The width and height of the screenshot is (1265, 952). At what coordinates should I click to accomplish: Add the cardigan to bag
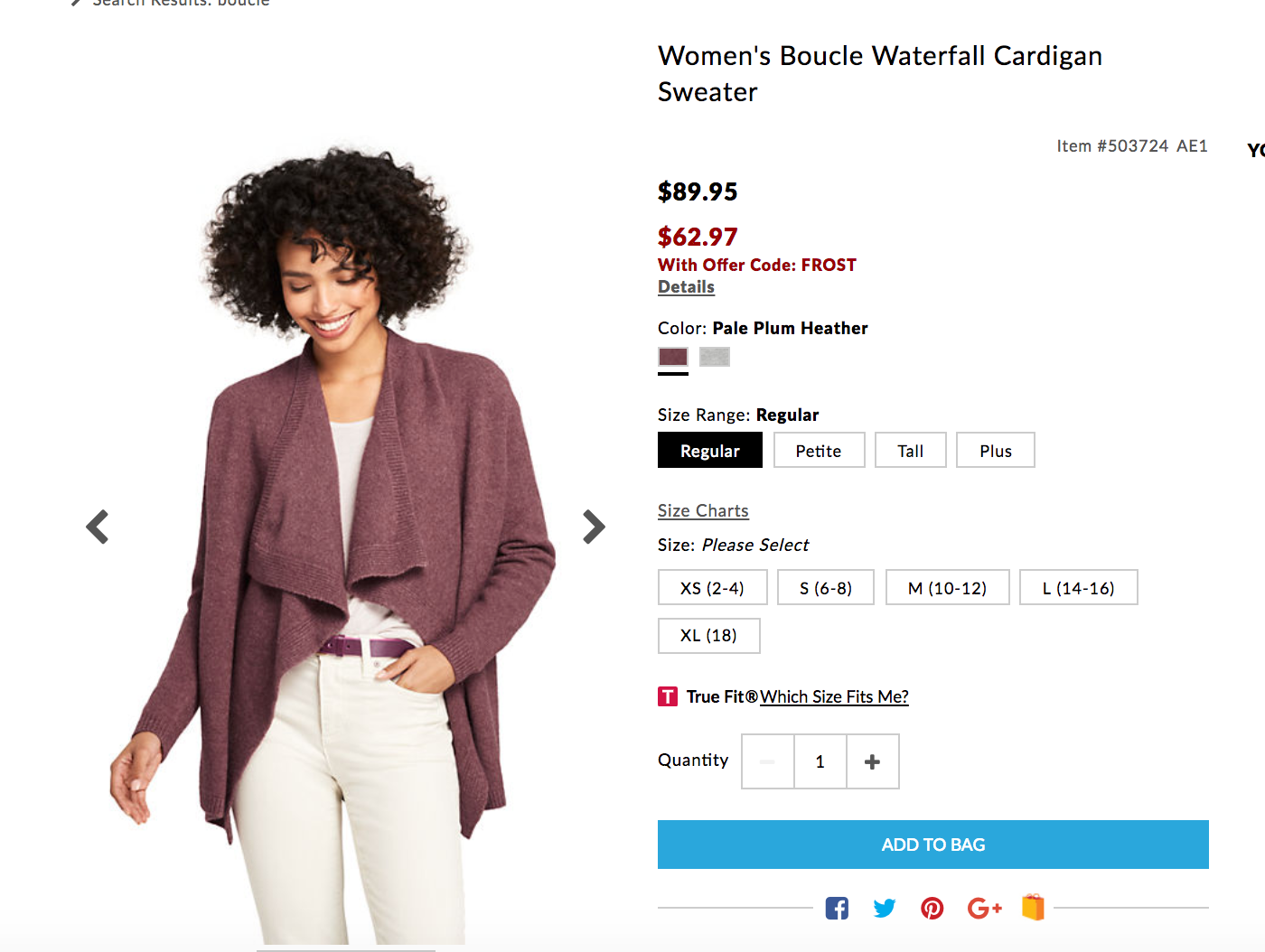(932, 845)
